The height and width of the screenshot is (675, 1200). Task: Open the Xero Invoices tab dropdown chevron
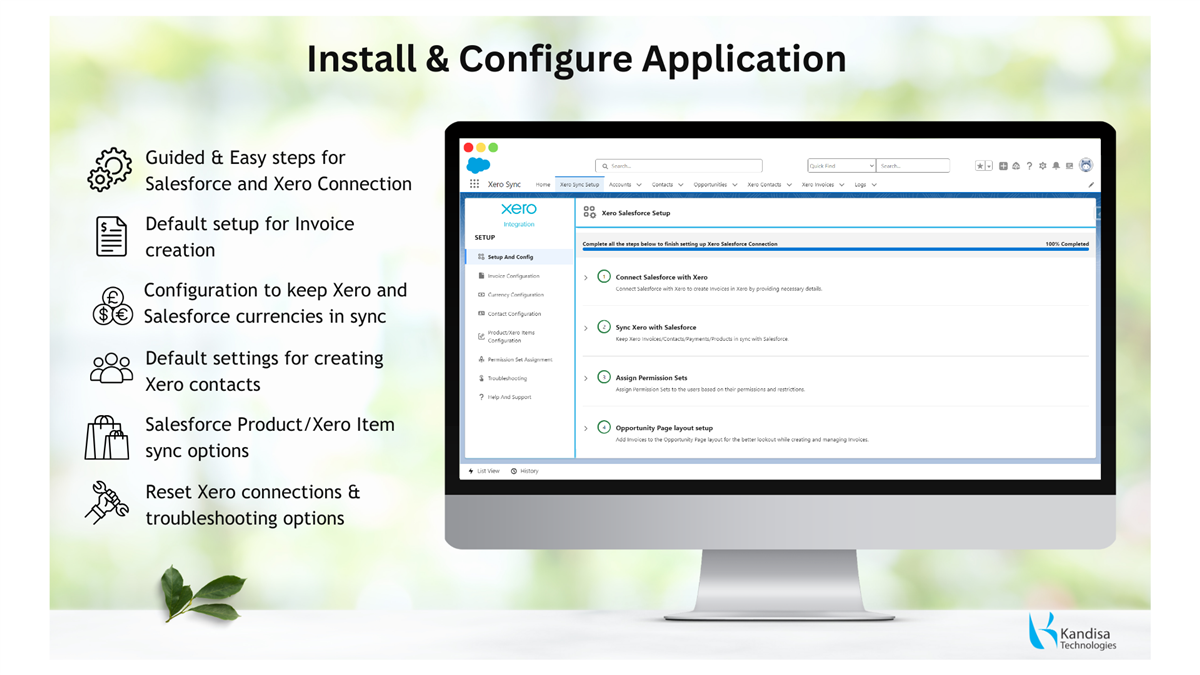(x=841, y=185)
